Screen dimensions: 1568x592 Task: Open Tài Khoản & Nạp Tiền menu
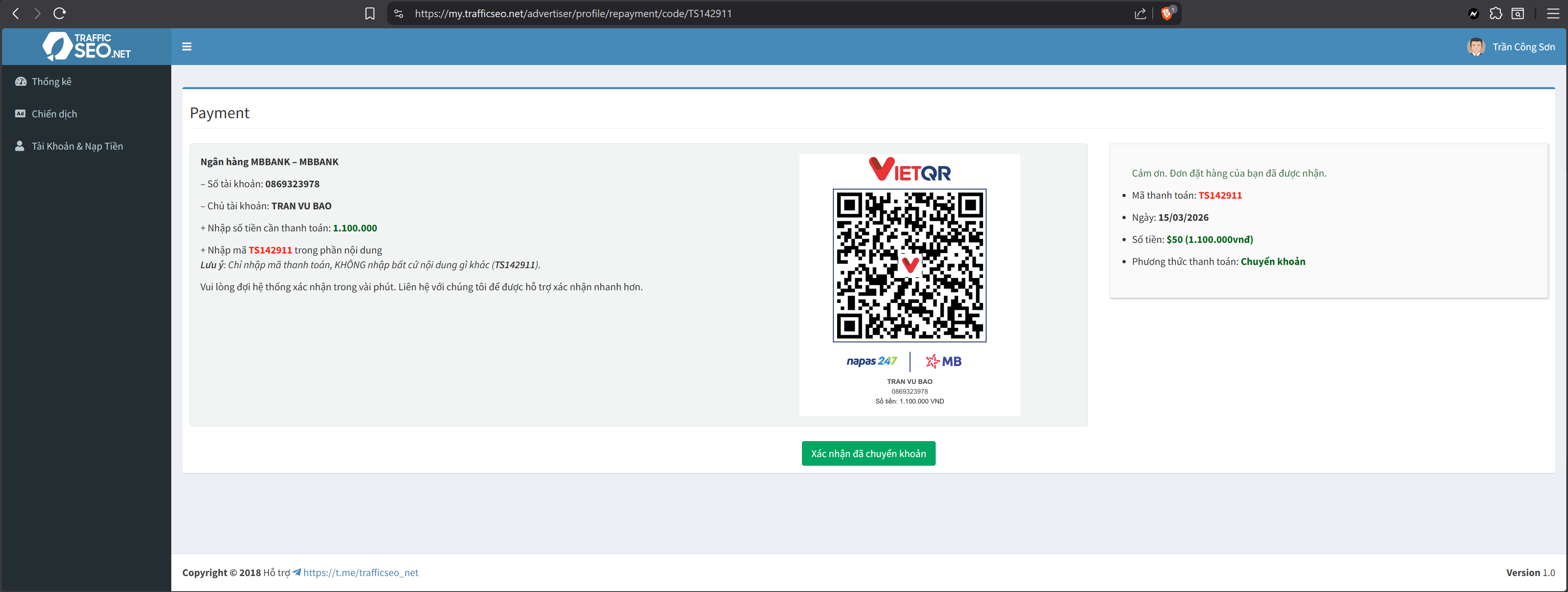pos(77,146)
